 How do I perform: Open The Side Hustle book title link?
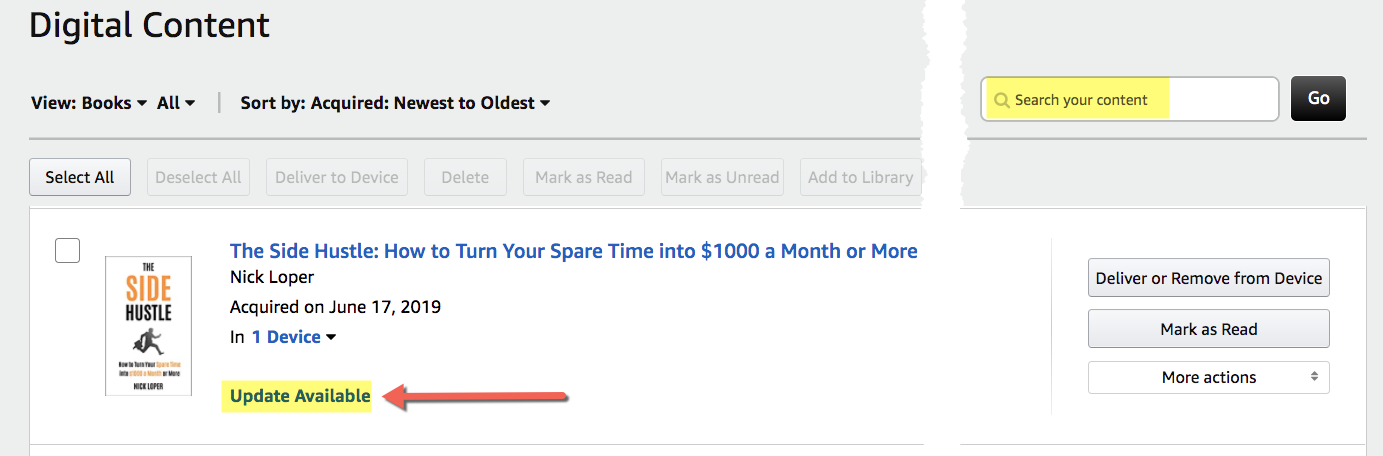click(573, 251)
